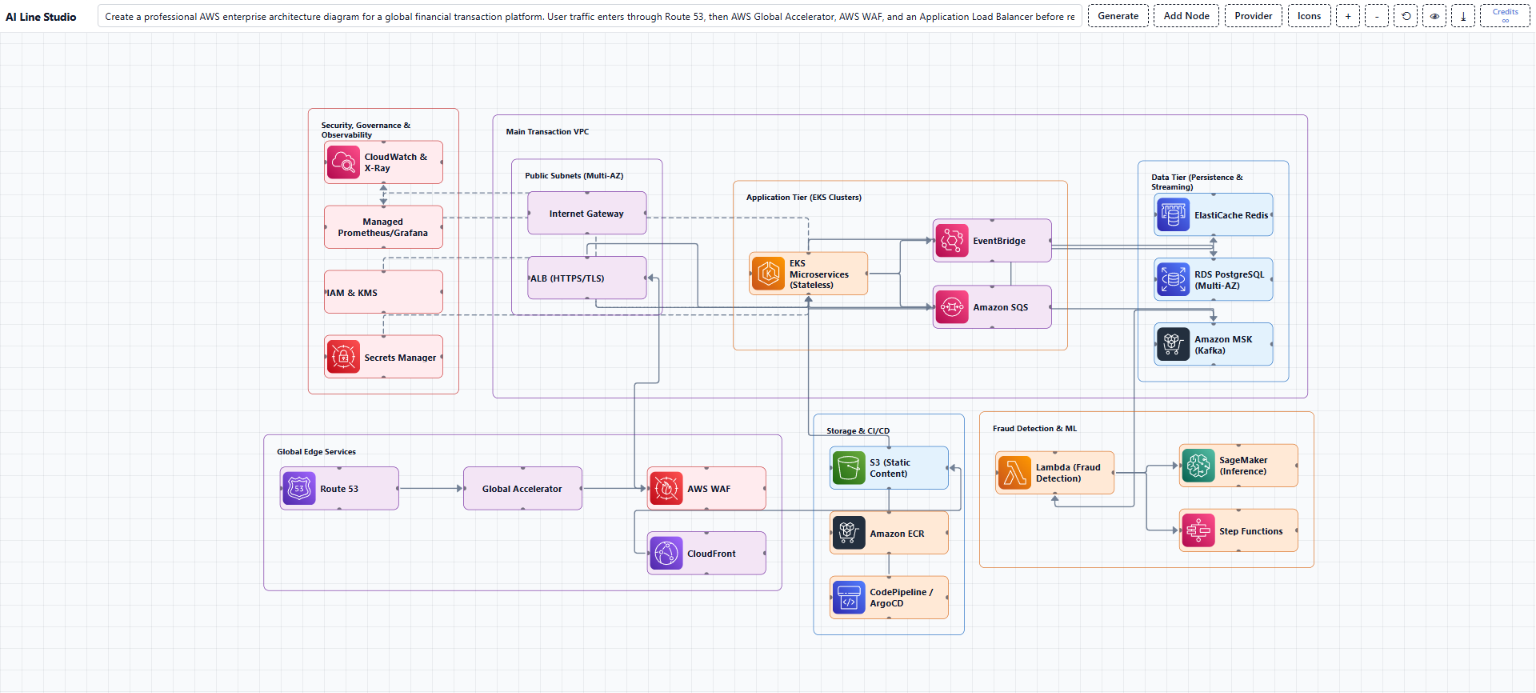Click the Public Subnets (Multi-AZ) label

point(574,176)
